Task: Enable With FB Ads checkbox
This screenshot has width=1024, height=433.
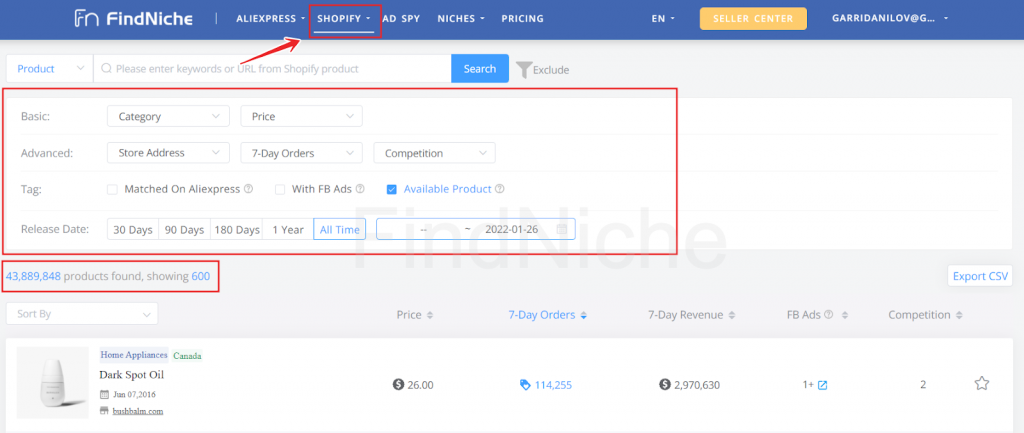Action: tap(280, 189)
